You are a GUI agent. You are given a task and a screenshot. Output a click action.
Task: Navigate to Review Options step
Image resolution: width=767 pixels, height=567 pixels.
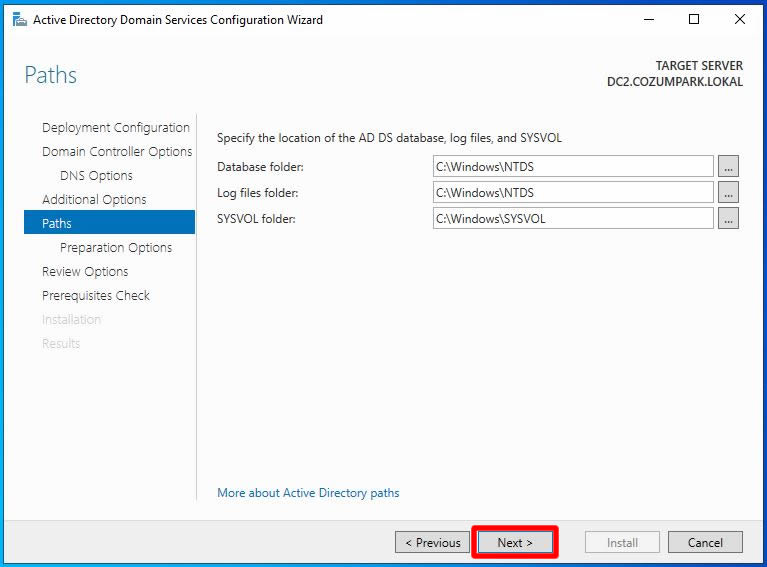point(85,272)
